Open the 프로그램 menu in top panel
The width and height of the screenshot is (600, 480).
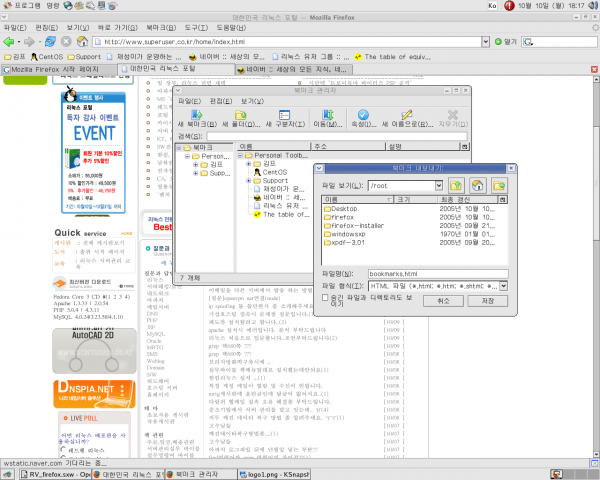(23, 5)
